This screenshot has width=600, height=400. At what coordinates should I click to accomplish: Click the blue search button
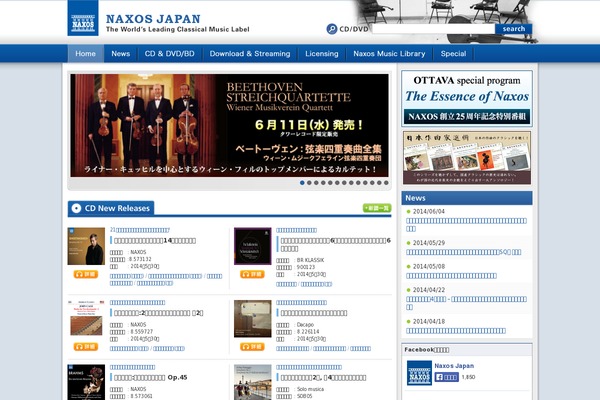pyautogui.click(x=514, y=29)
